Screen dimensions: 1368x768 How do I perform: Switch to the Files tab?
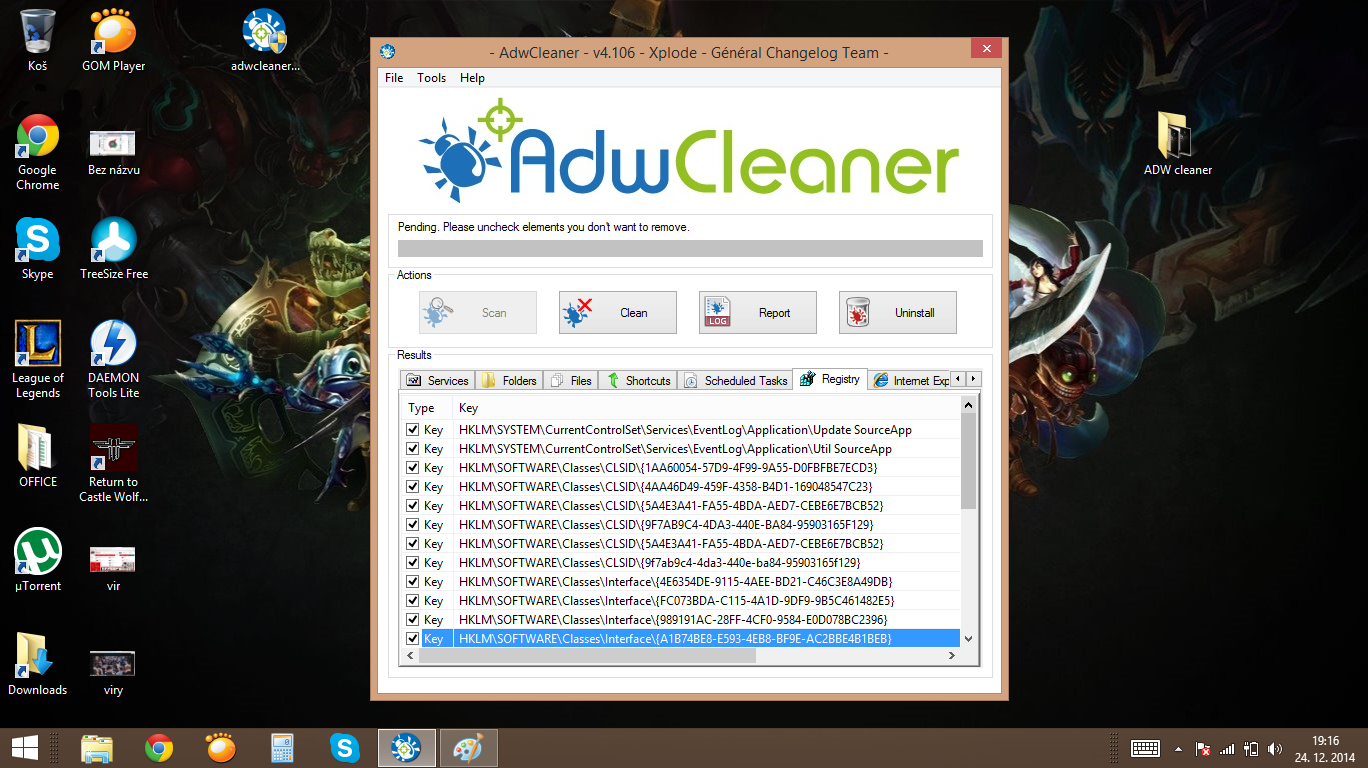point(571,381)
